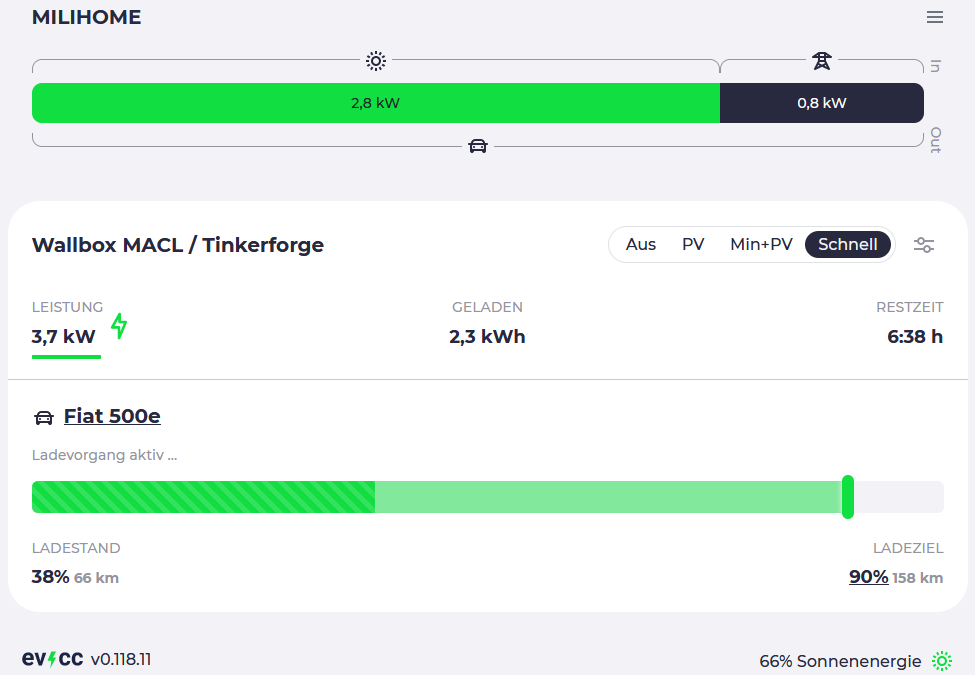Click the evcc logo in the footer

53,659
